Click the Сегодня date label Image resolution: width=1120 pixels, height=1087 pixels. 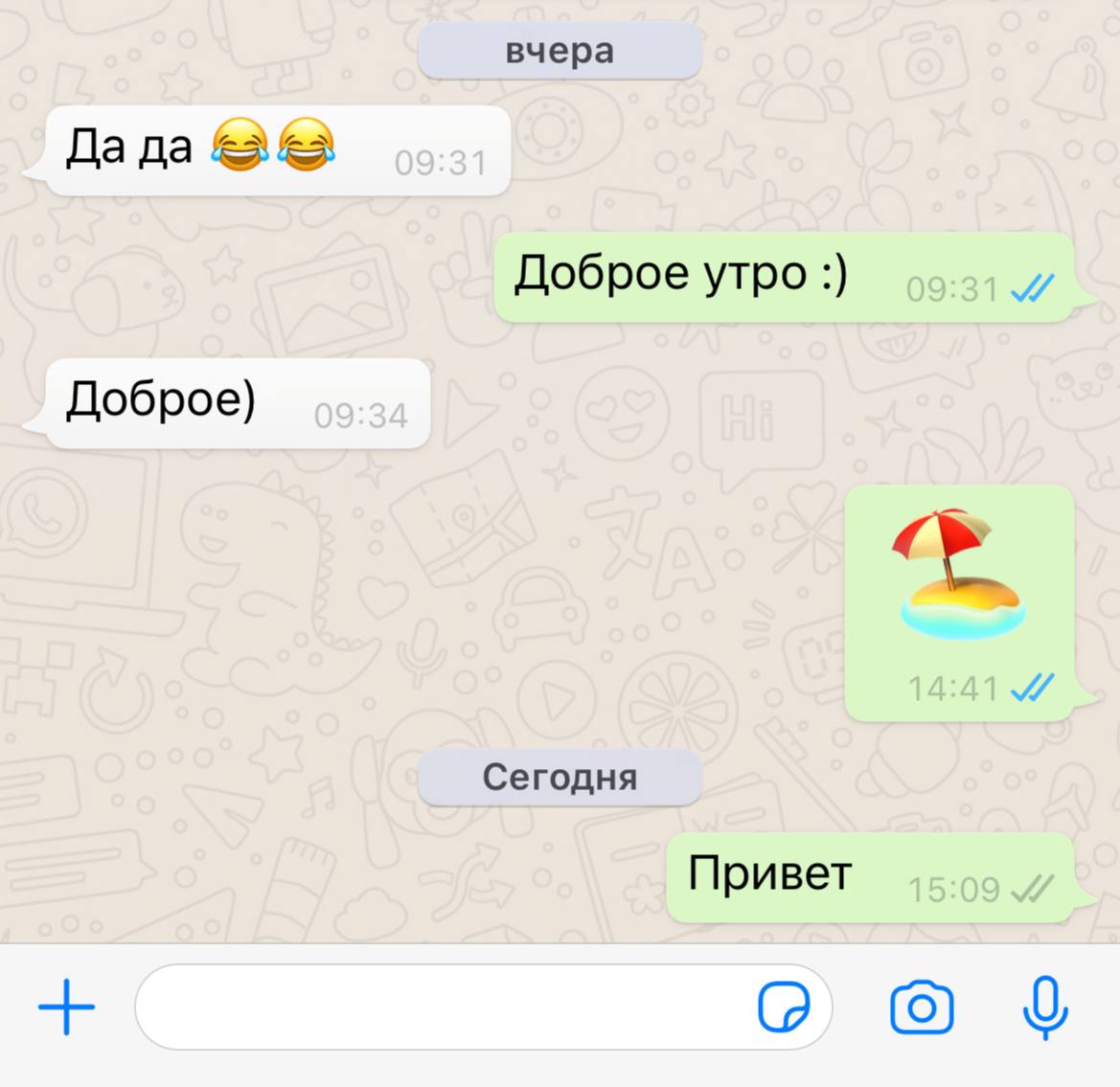(560, 777)
